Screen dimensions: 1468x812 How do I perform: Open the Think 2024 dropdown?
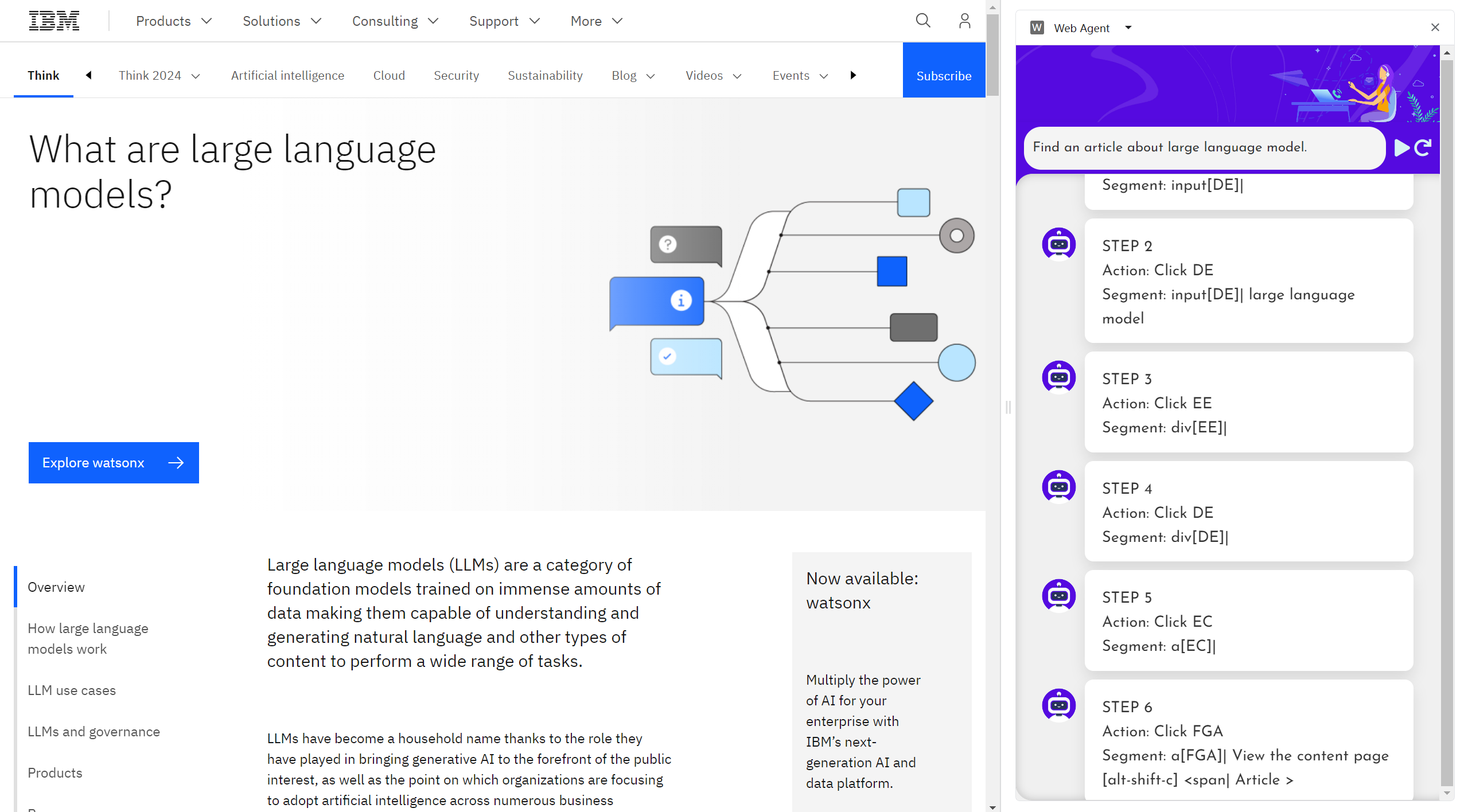click(x=159, y=76)
